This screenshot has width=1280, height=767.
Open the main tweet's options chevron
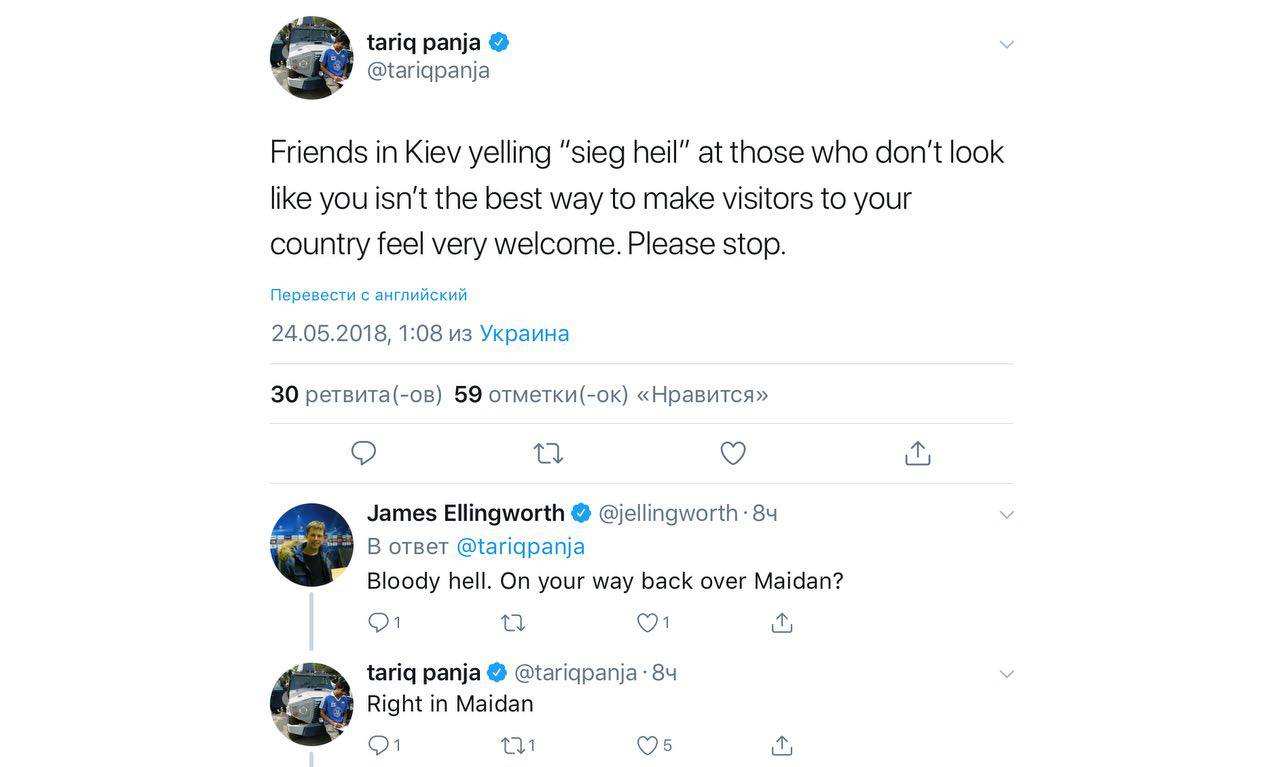[1007, 44]
